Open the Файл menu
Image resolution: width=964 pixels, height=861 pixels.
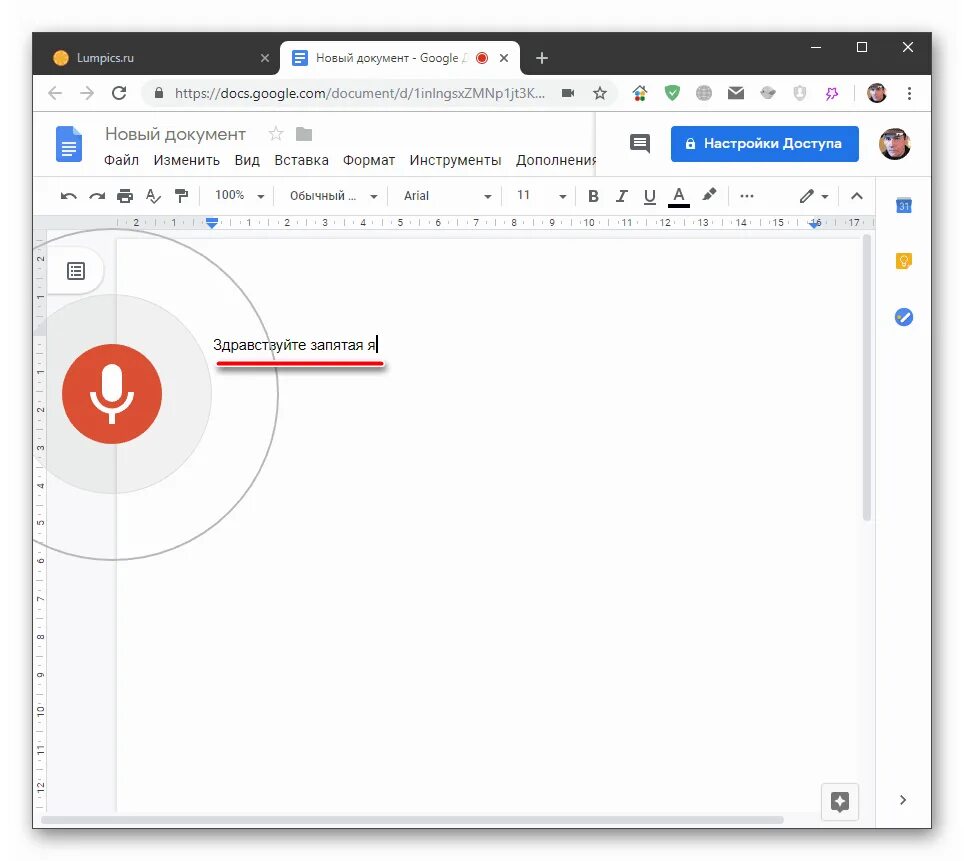[121, 161]
